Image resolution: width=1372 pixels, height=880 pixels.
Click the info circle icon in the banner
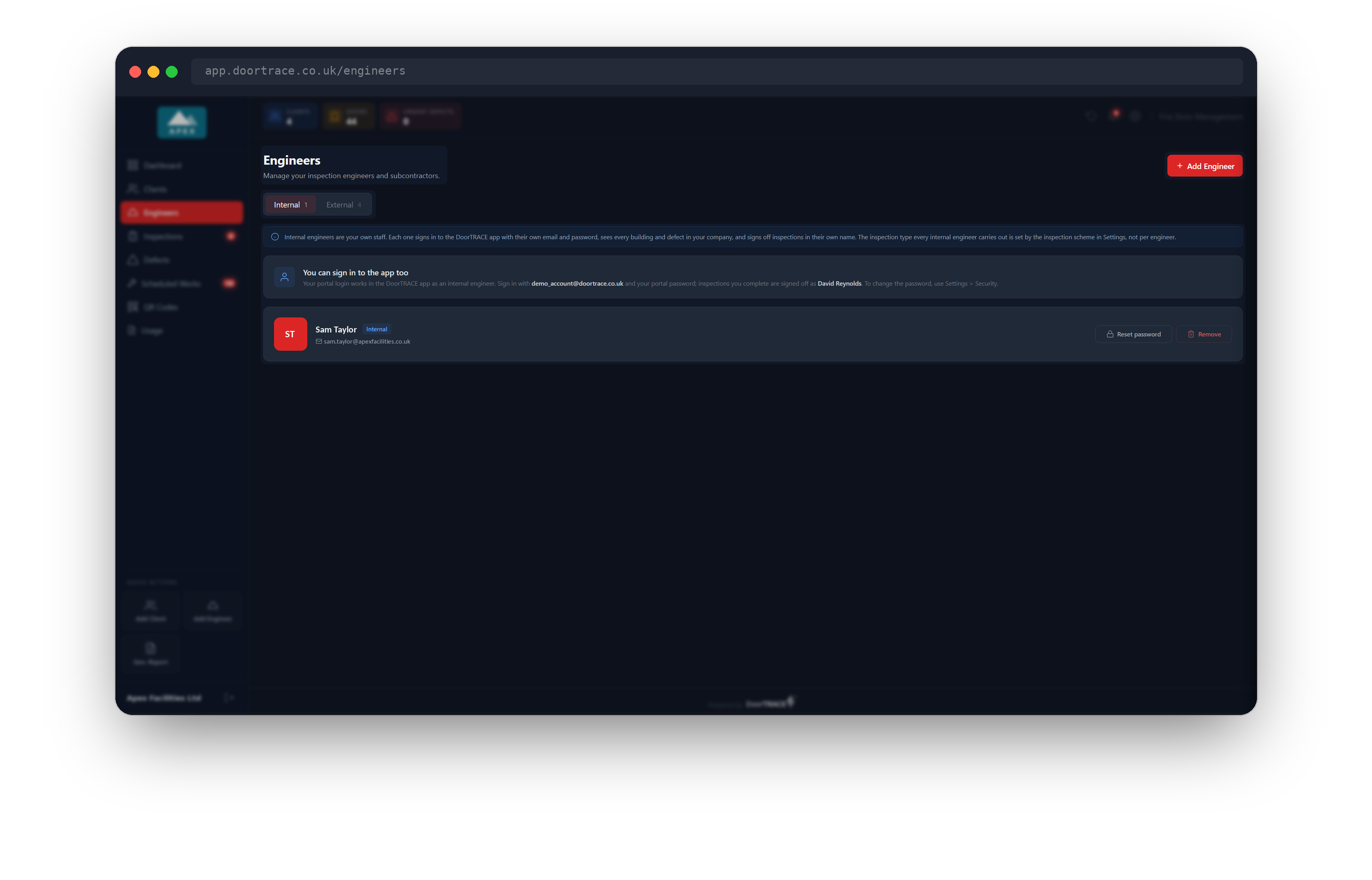click(x=275, y=236)
